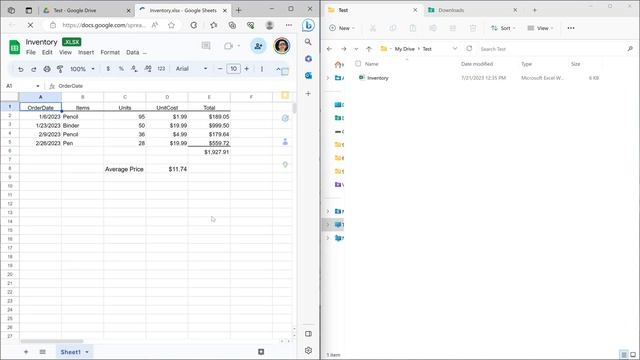Format cells as percent
Viewport: 640px width, 360px height.
pyautogui.click(x=121, y=69)
